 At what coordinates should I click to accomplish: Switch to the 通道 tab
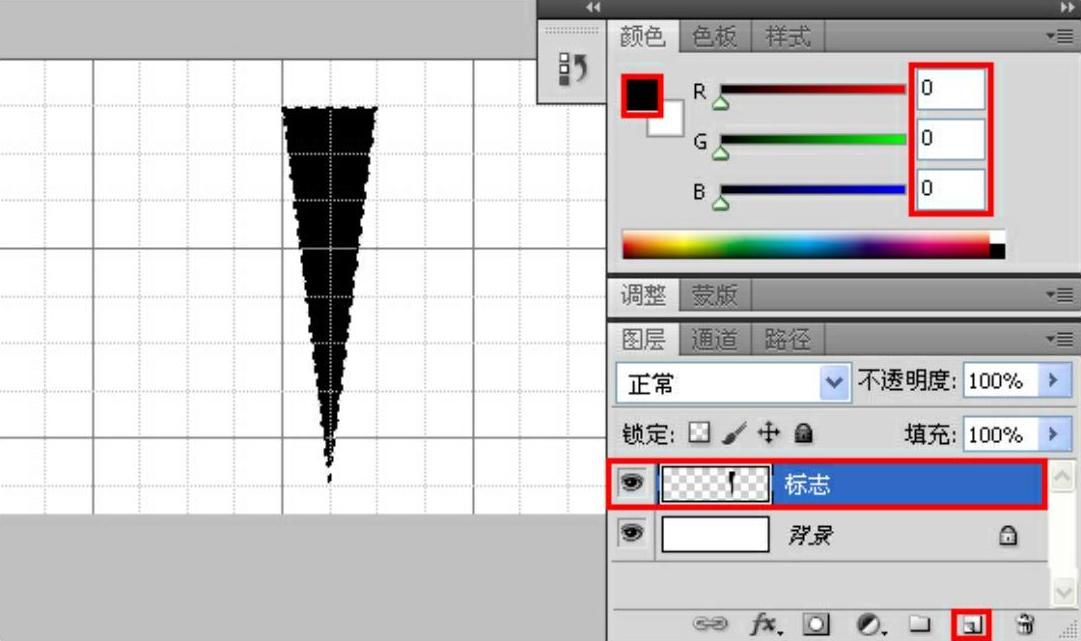pyautogui.click(x=714, y=340)
